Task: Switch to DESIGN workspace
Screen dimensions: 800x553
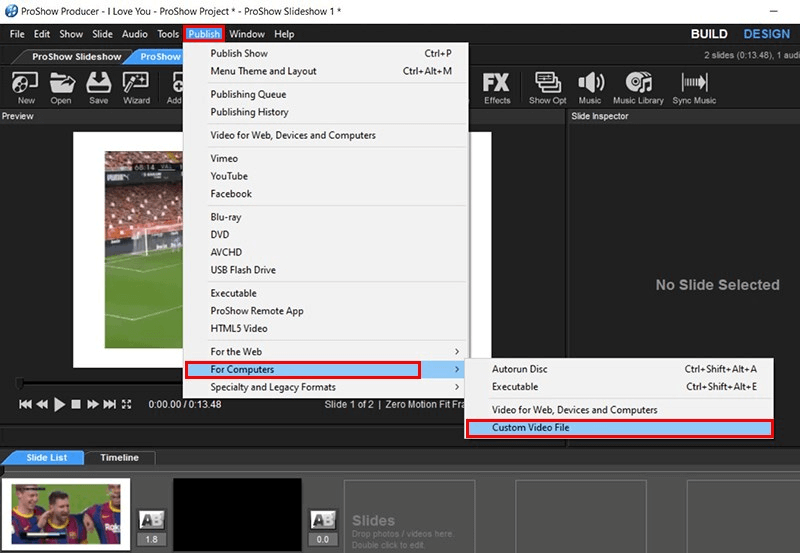Action: tap(766, 34)
